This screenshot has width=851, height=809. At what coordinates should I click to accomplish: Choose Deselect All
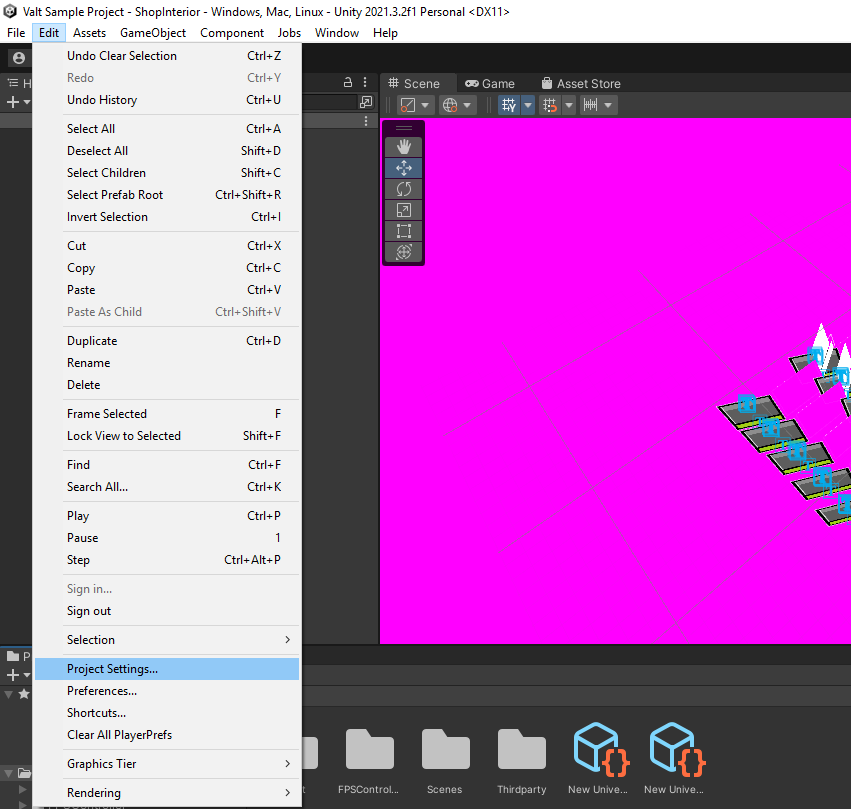167,151
